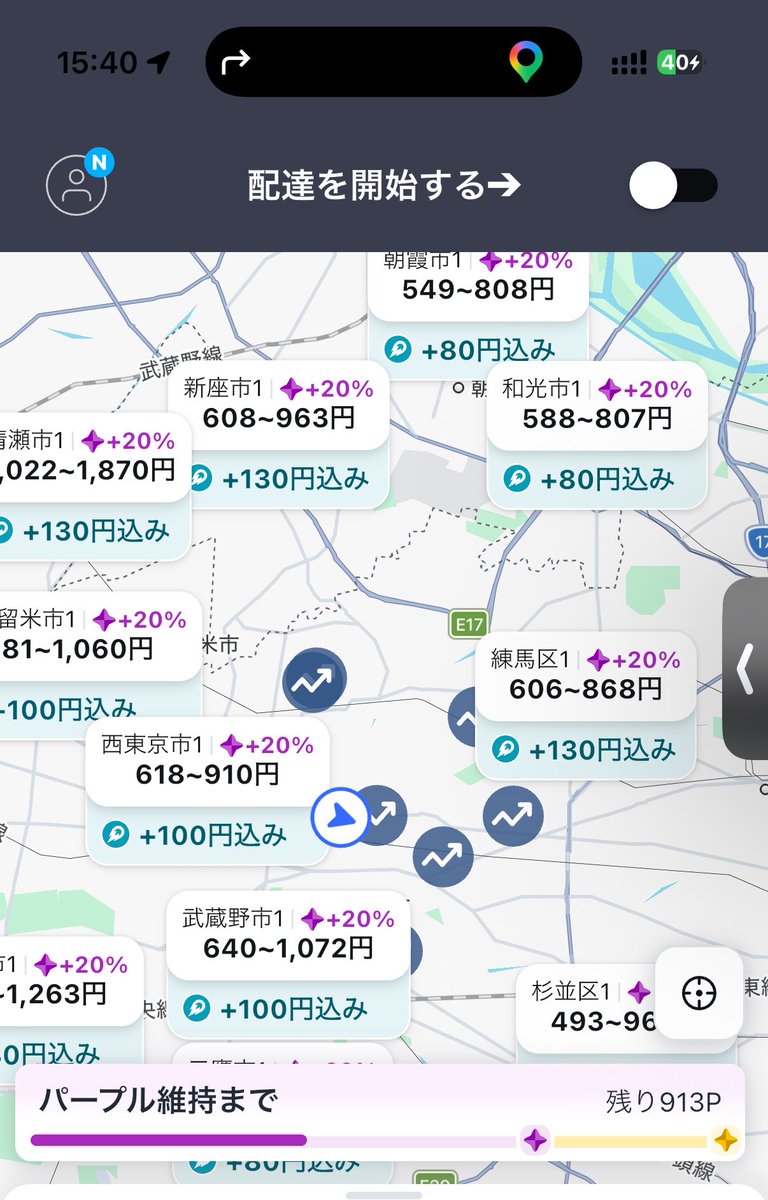Select the 練馬区1 price 606~868円
Image resolution: width=768 pixels, height=1200 pixels.
pos(586,688)
